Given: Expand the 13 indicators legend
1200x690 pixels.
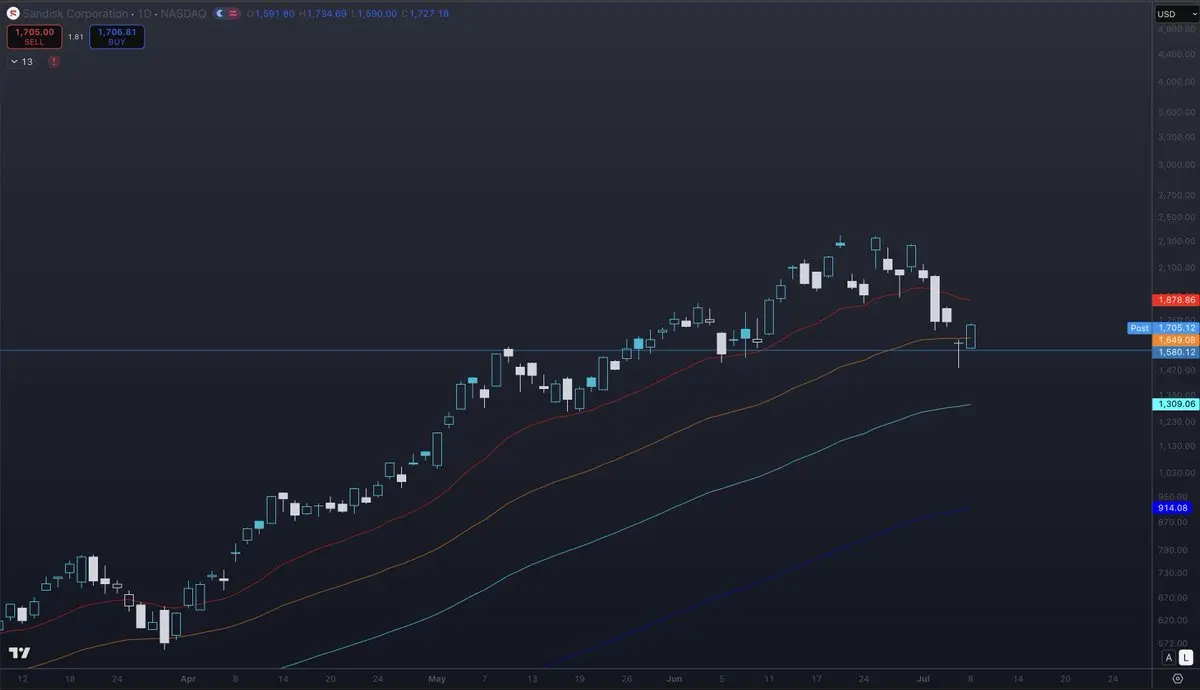Looking at the screenshot, I should (x=22, y=62).
